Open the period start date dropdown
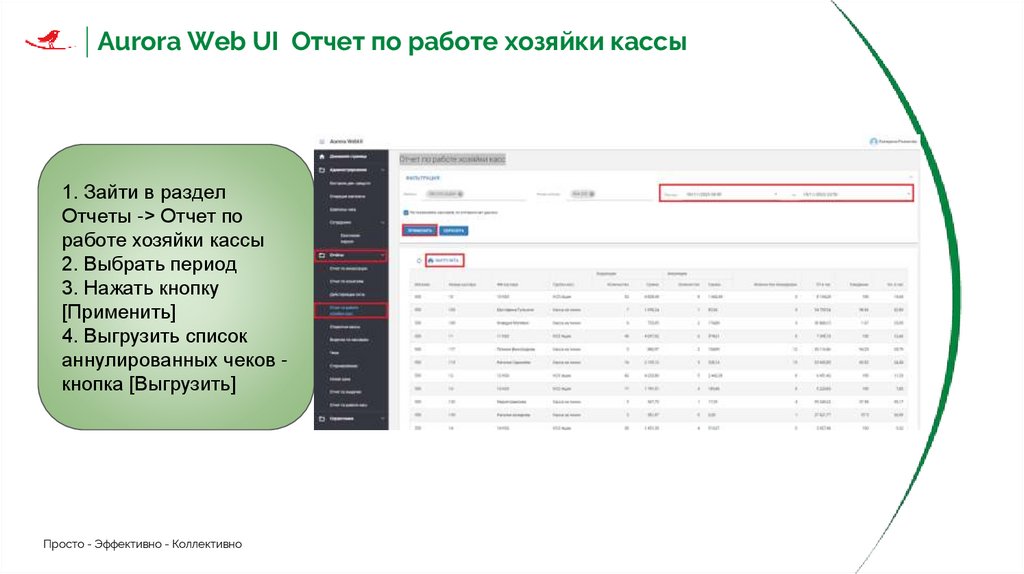Screen dimensions: 1024x574 click(x=776, y=195)
